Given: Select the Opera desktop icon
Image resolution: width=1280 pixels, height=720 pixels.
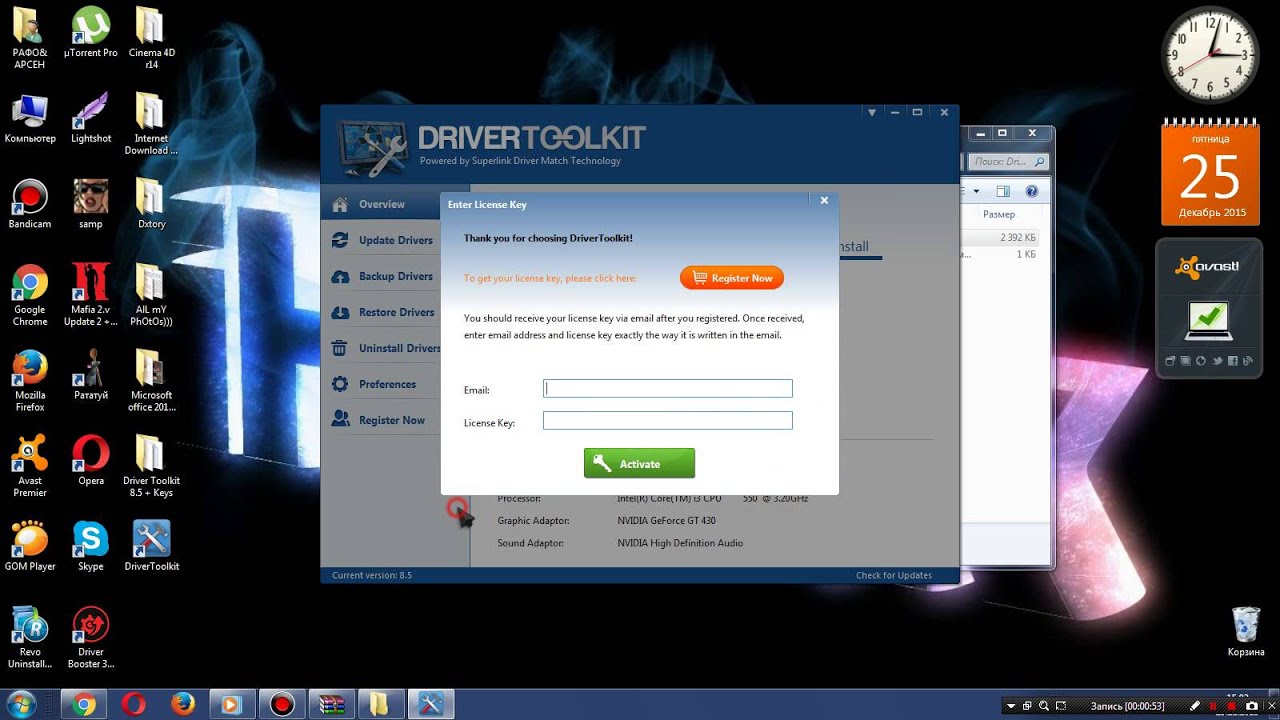Looking at the screenshot, I should (x=91, y=461).
